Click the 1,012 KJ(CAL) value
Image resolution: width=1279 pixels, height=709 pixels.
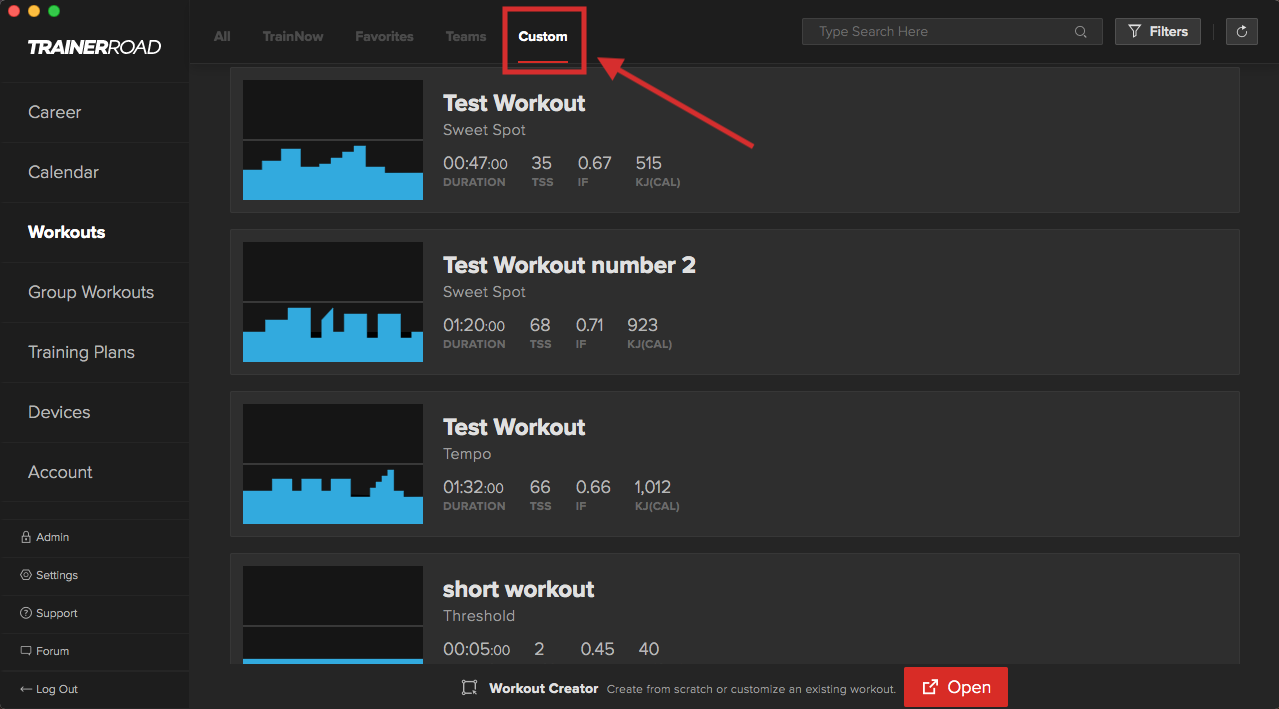(653, 487)
